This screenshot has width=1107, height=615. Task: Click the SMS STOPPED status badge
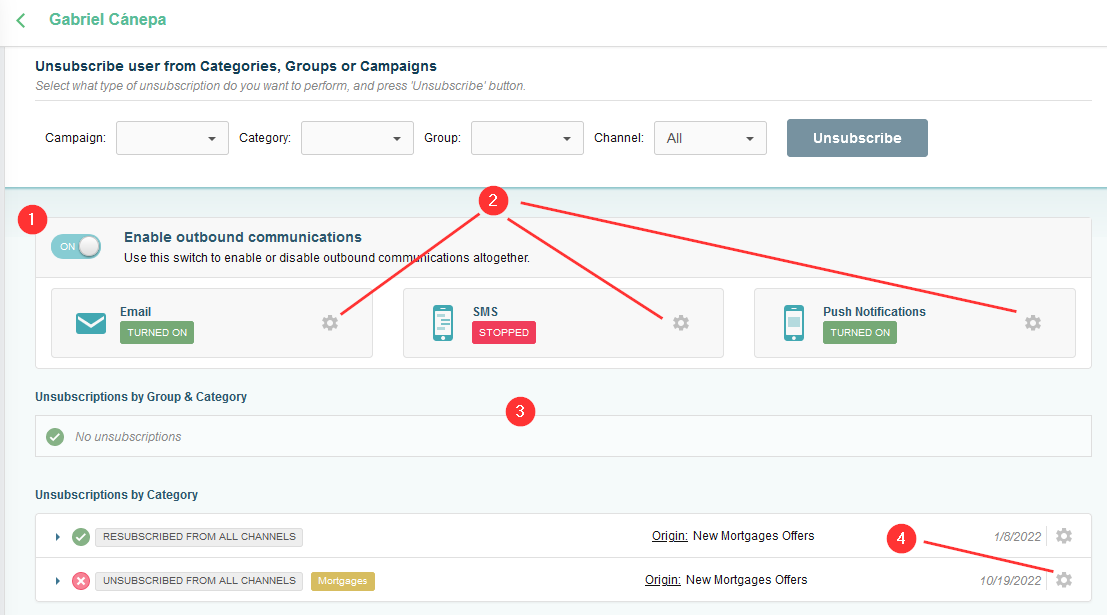coord(504,333)
